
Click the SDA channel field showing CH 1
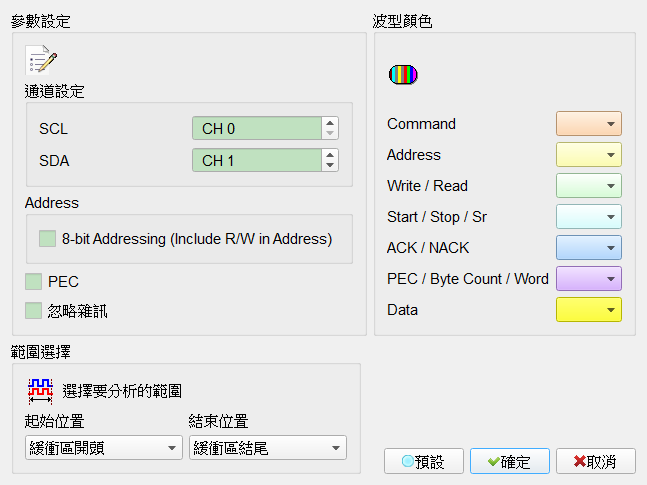pyautogui.click(x=257, y=160)
